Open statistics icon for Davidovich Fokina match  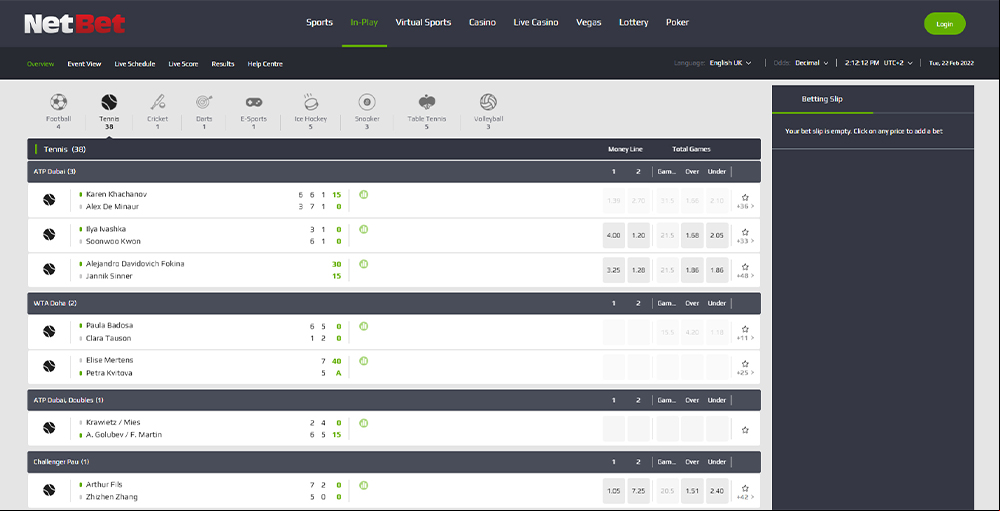(x=364, y=263)
